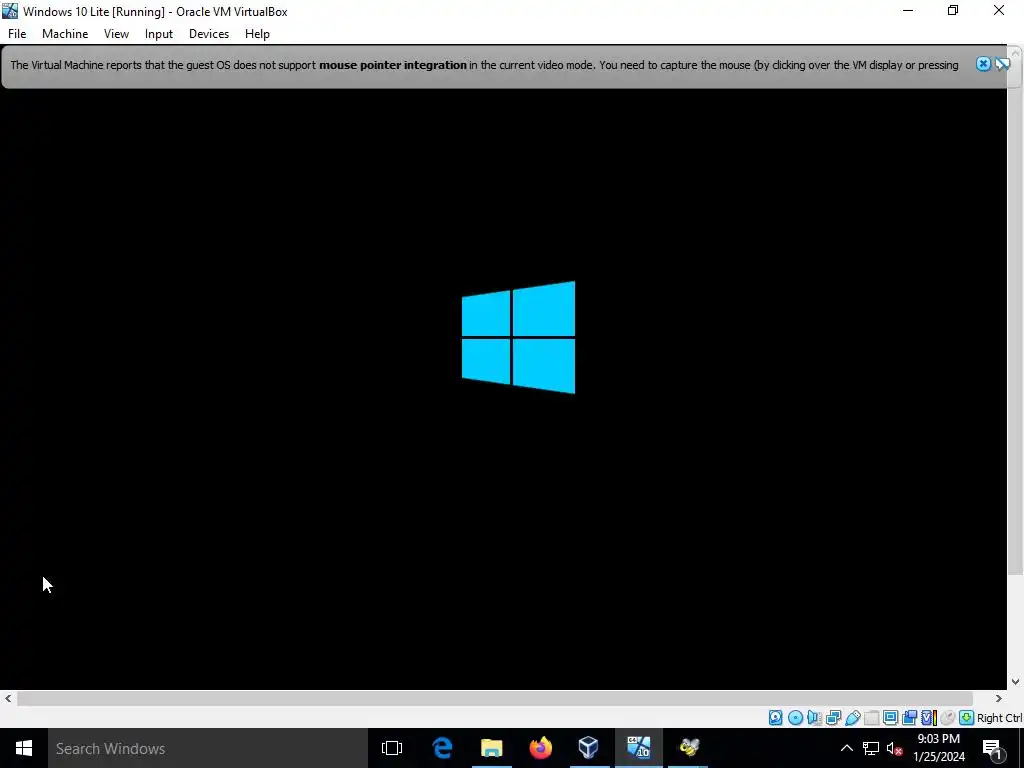The width and height of the screenshot is (1024, 768).
Task: Open Firefox from the taskbar
Action: (540, 748)
